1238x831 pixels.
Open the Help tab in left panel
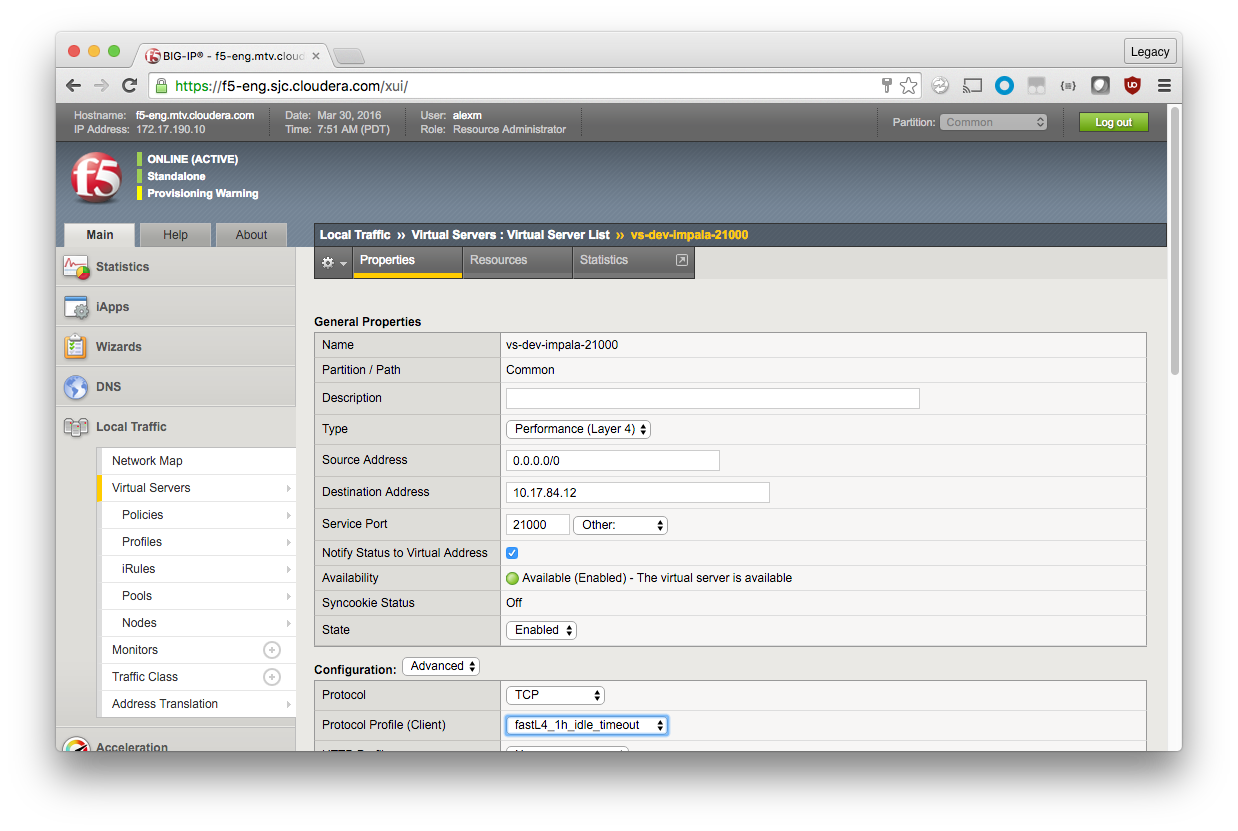(x=175, y=235)
